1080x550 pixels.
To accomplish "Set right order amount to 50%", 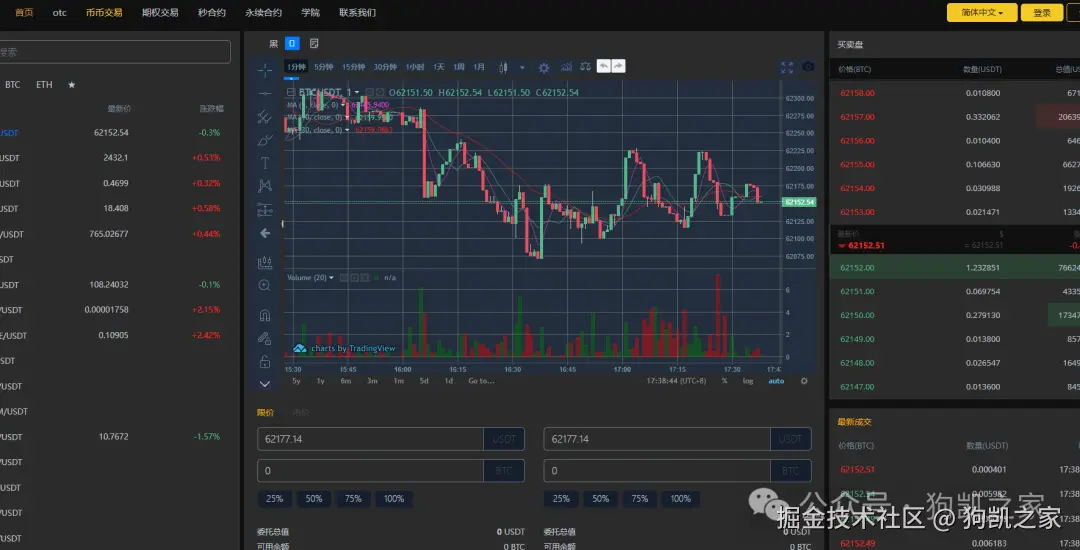I will point(601,498).
